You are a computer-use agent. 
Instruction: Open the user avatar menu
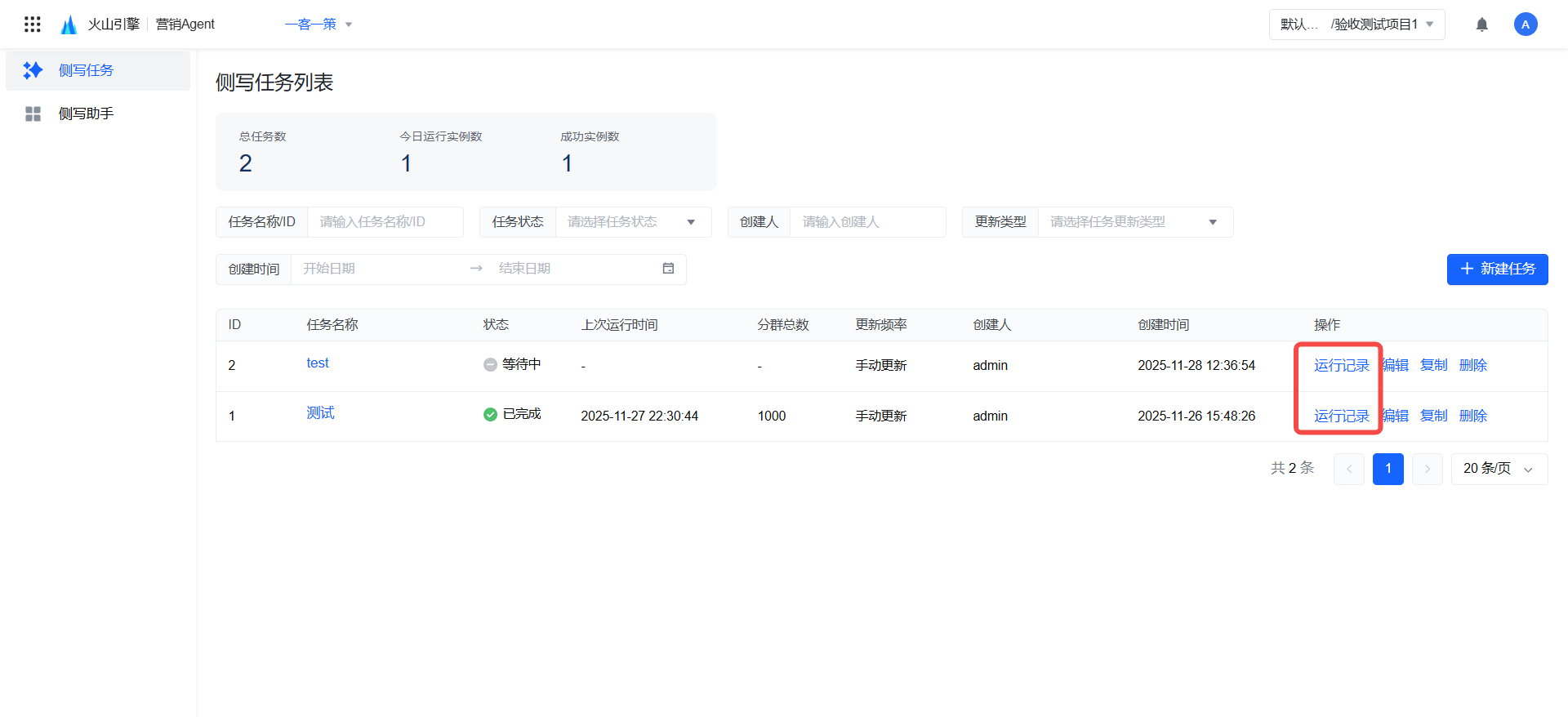(x=1525, y=24)
